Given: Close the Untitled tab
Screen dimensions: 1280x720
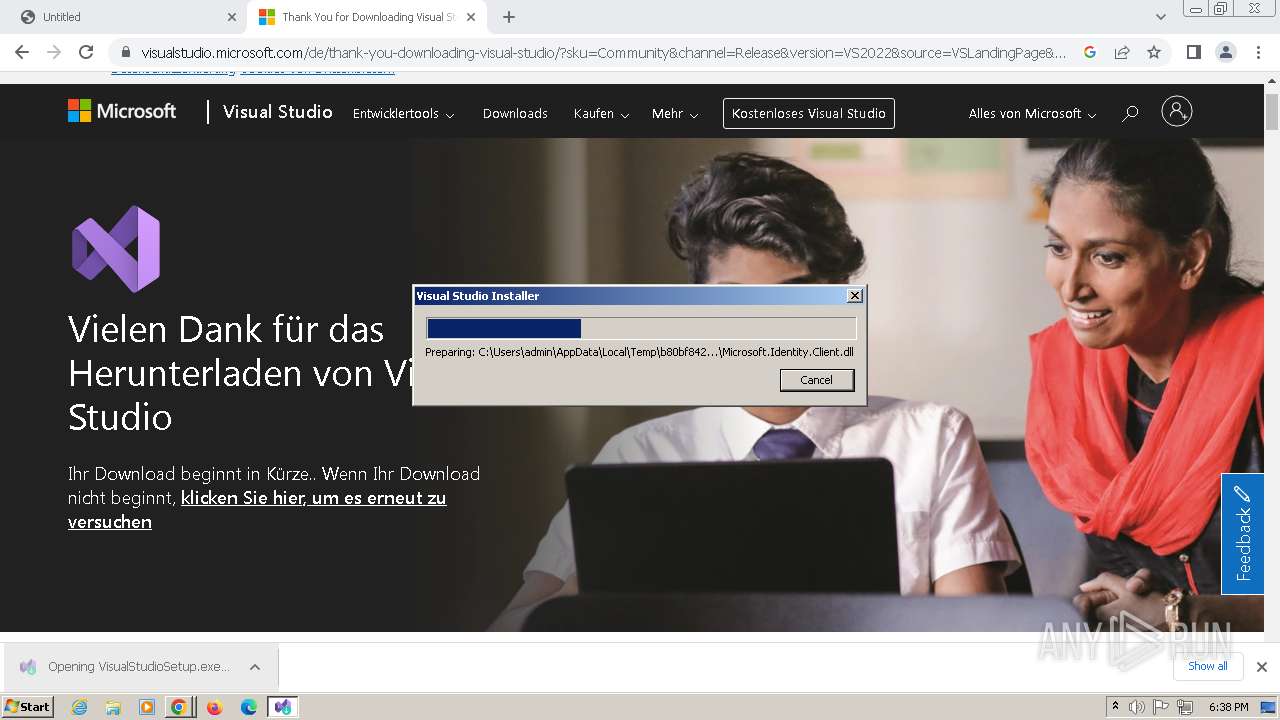Looking at the screenshot, I should coord(232,17).
